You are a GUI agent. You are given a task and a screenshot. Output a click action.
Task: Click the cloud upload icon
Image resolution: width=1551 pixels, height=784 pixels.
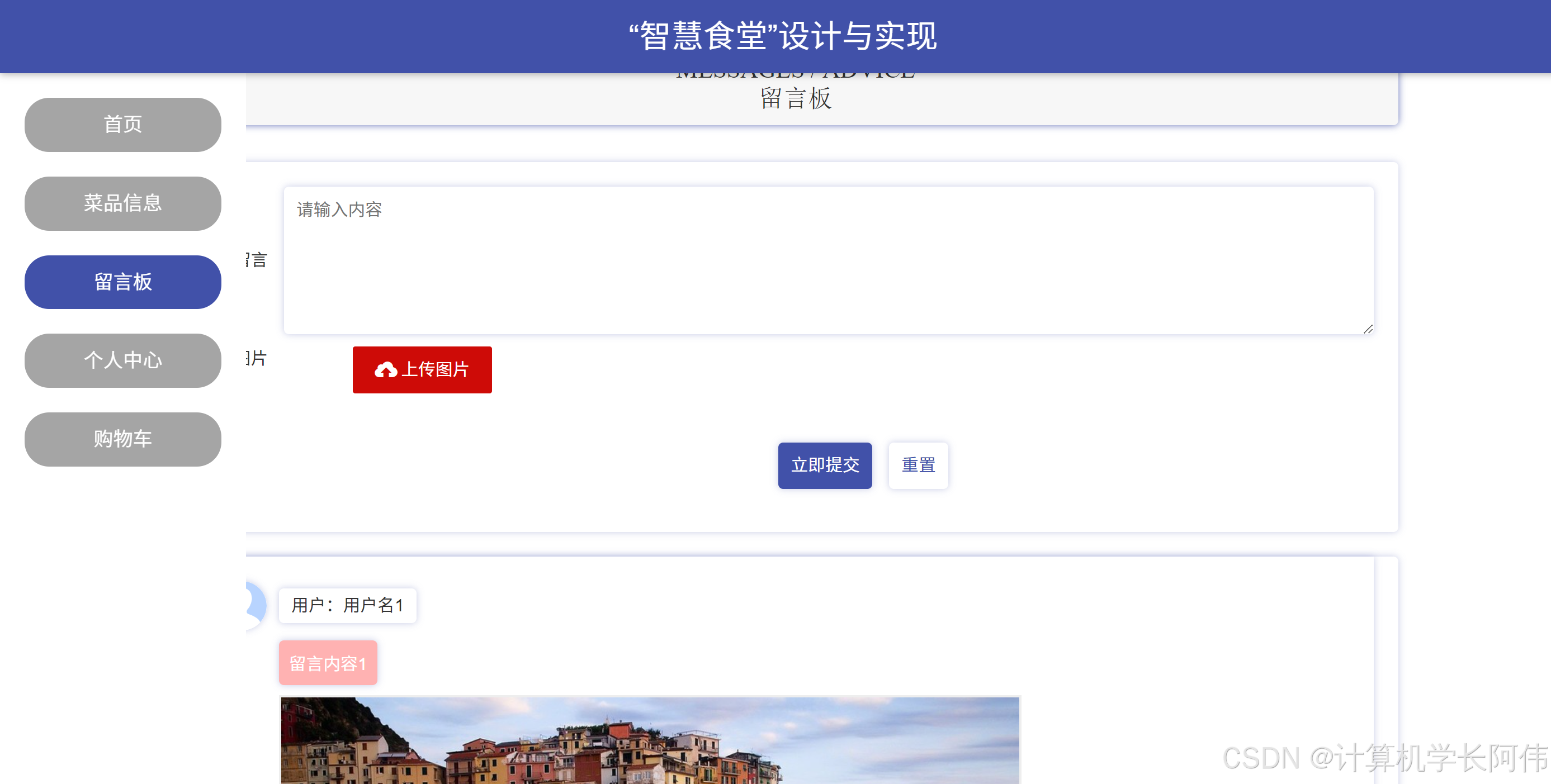pyautogui.click(x=385, y=369)
